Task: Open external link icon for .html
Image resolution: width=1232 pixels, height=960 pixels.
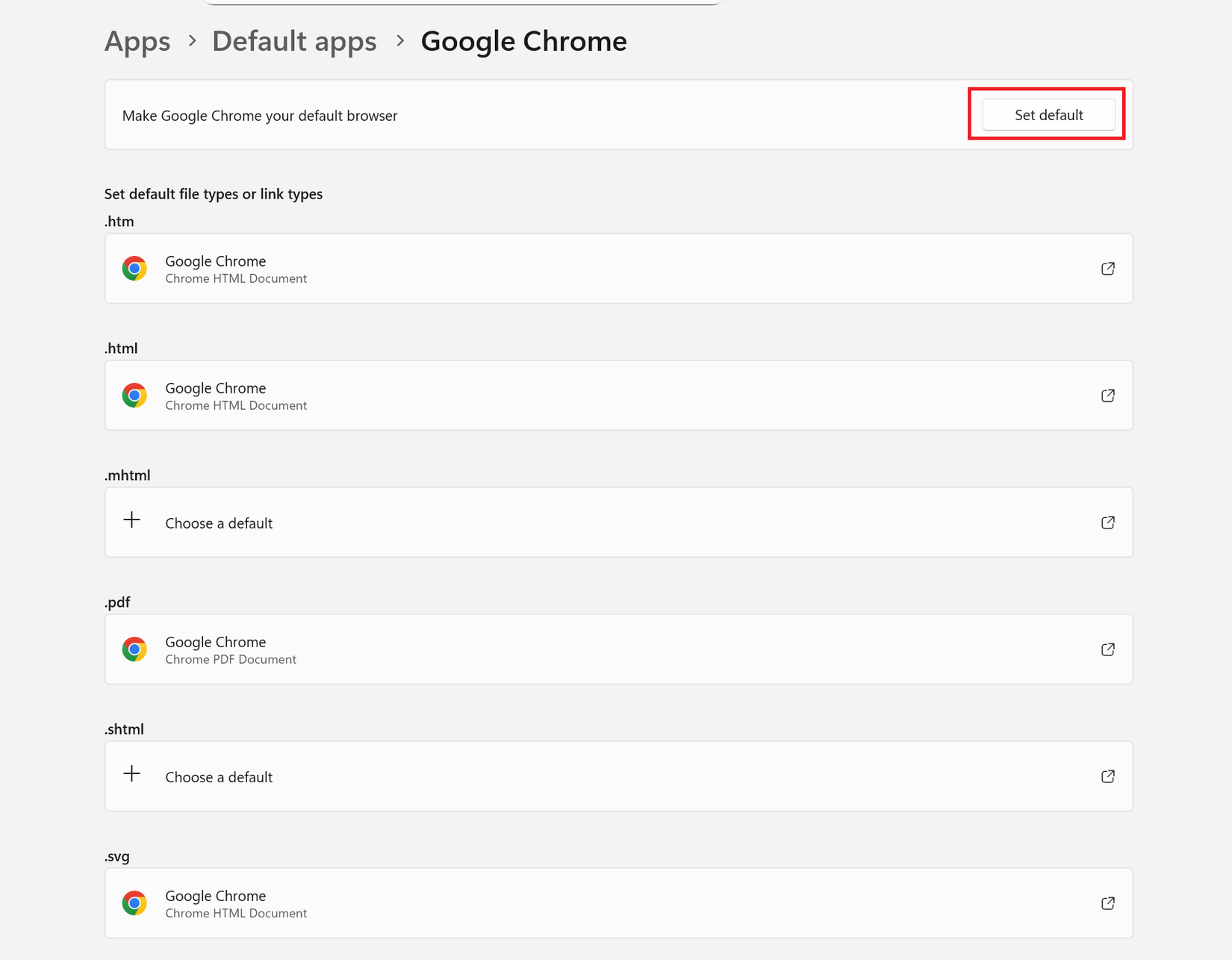Action: [1108, 396]
